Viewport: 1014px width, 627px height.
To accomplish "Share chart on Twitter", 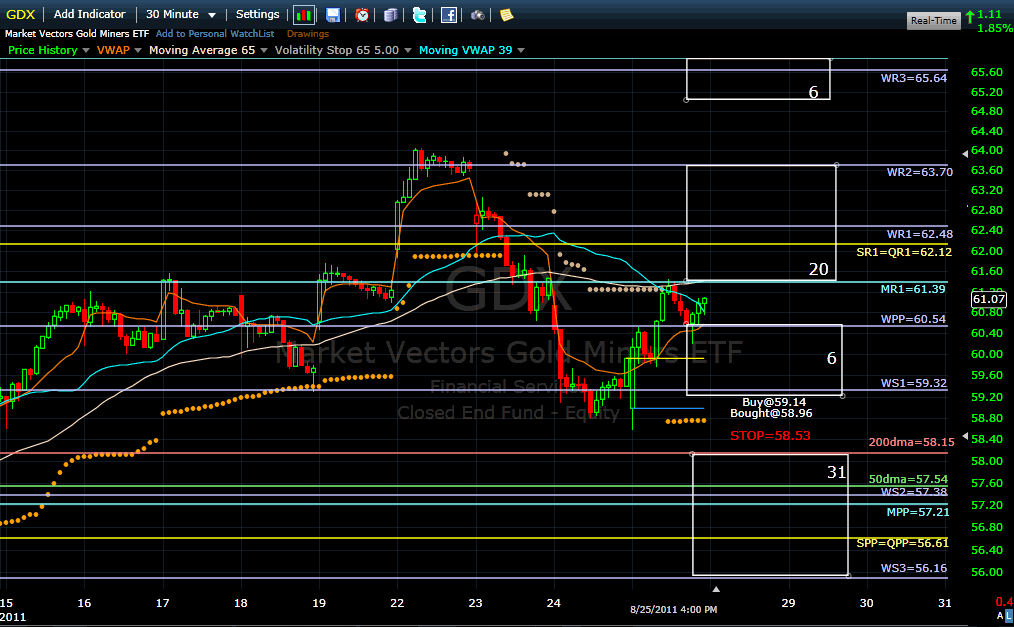I will pyautogui.click(x=420, y=15).
